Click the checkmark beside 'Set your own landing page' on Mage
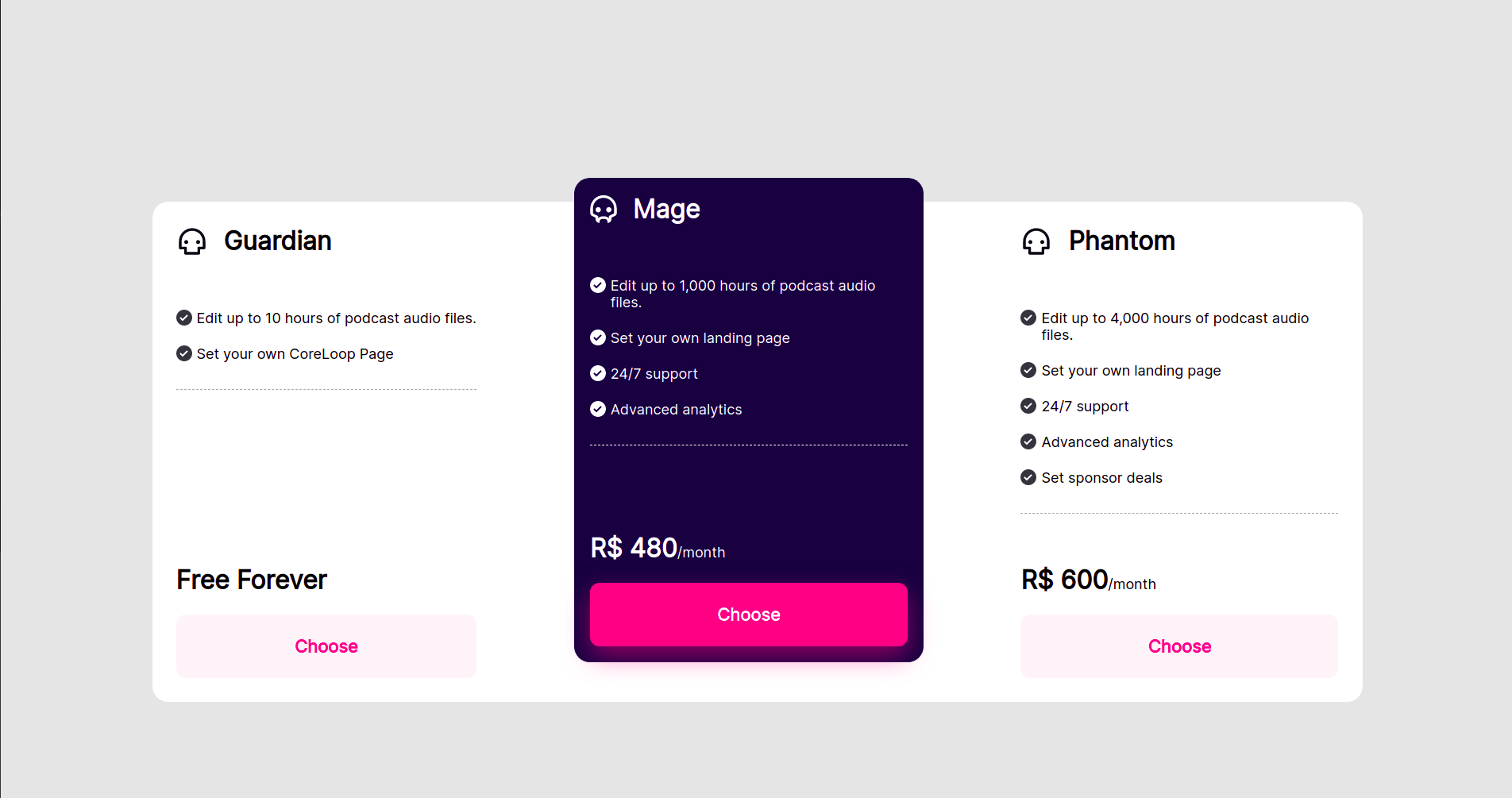 597,337
